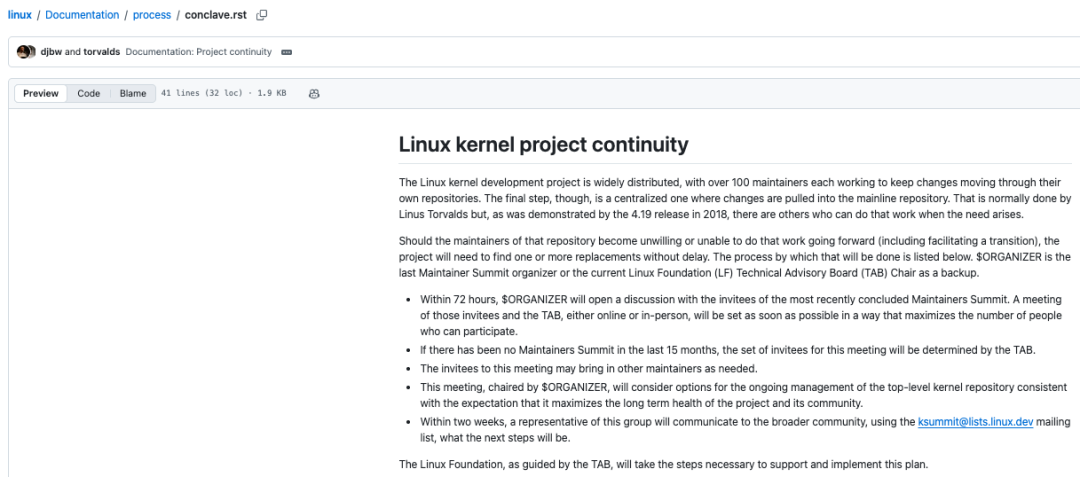Go to the process folder breadcrumb
The height and width of the screenshot is (477, 1080).
point(152,15)
